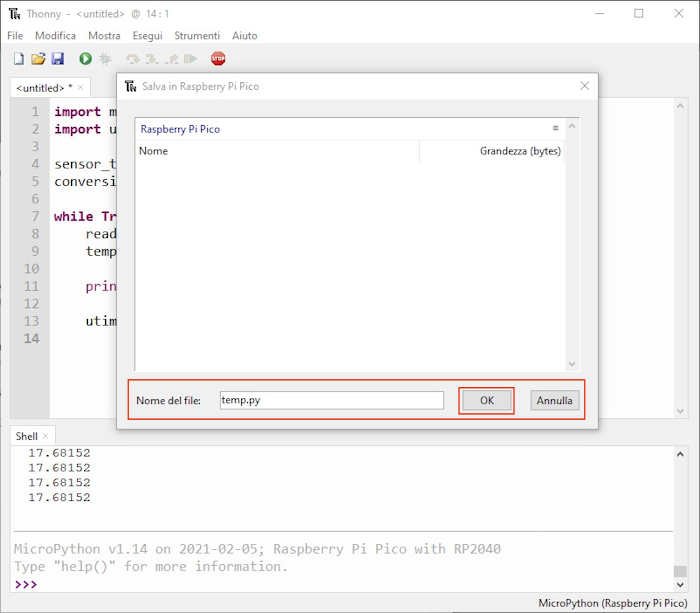Close the Shell panel tab
Screen dimensions: 700x613
pyautogui.click(x=46, y=436)
